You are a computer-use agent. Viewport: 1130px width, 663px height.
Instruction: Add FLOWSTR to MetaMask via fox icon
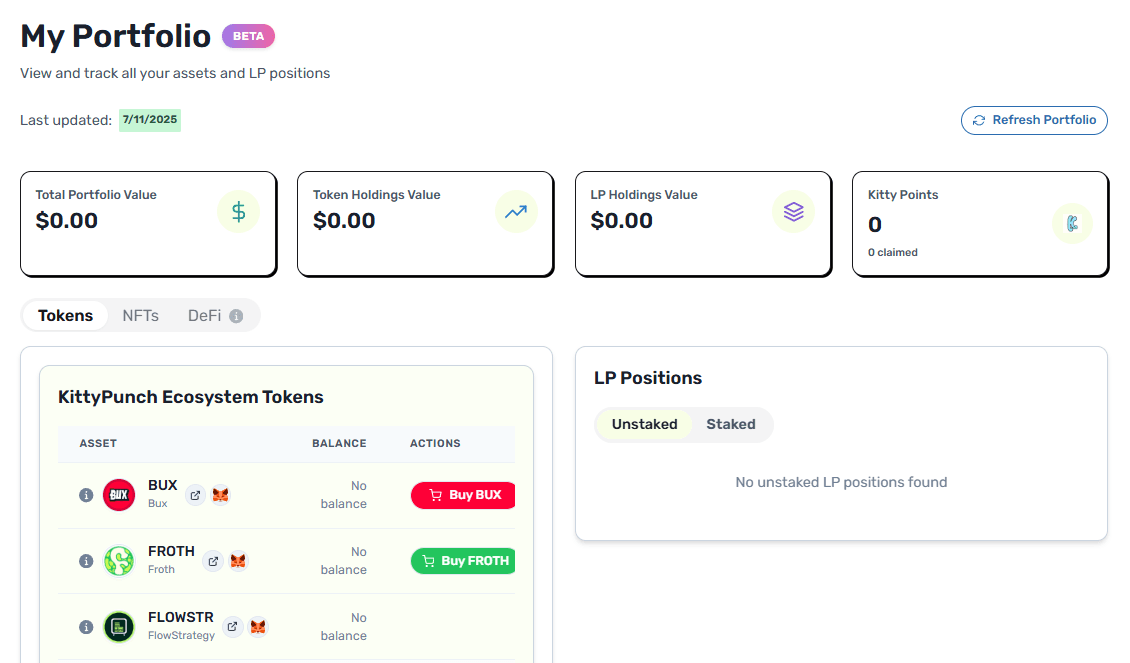point(258,627)
